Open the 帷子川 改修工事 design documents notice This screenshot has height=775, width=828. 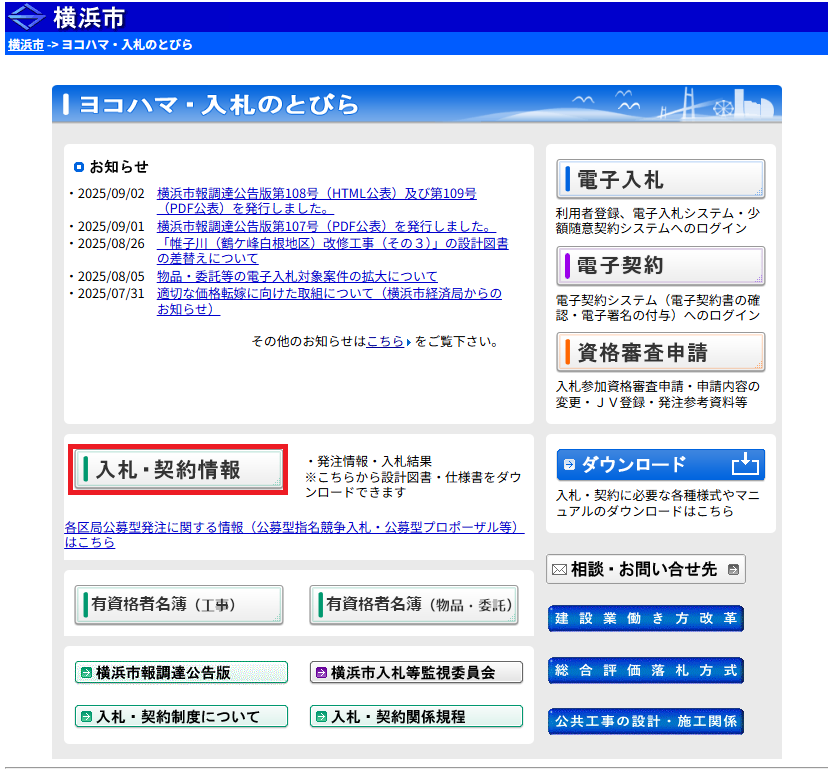click(333, 251)
